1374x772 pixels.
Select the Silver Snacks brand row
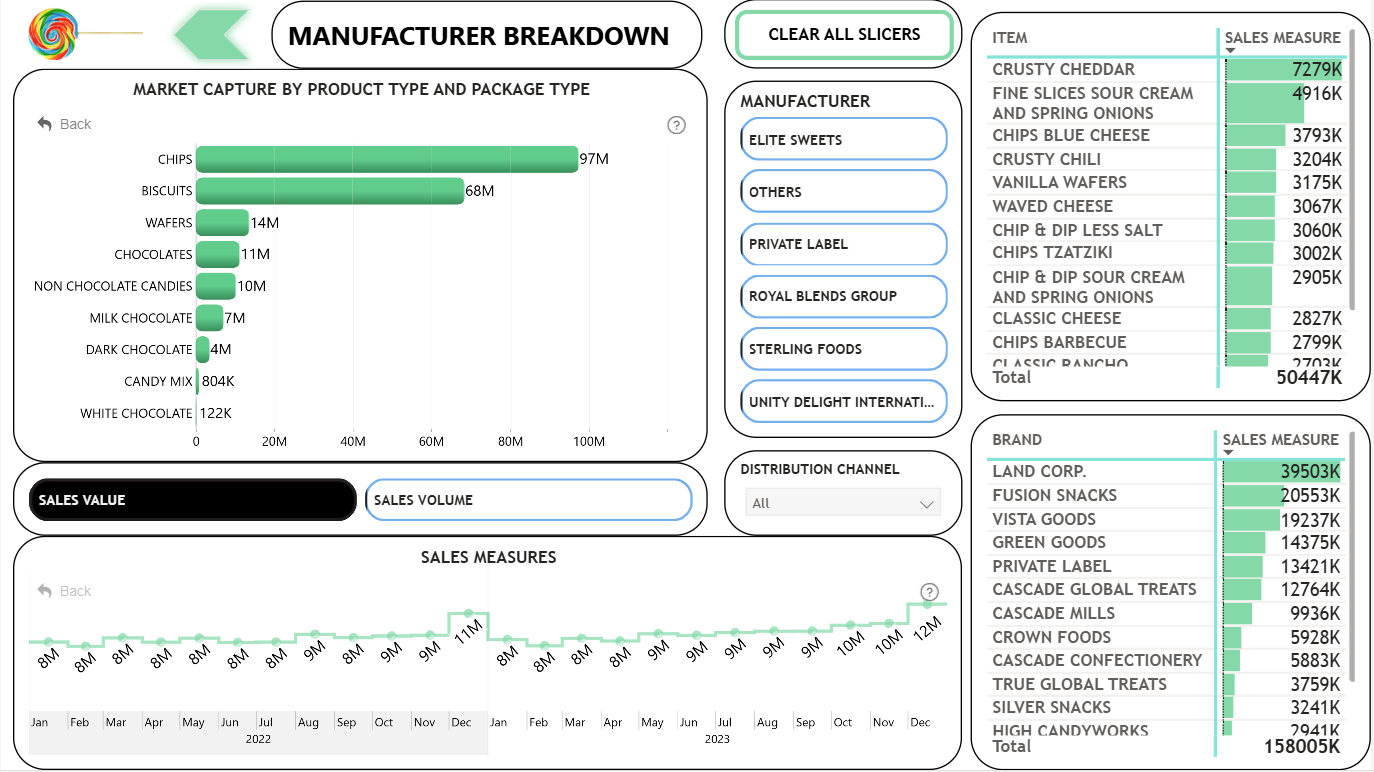click(1166, 707)
